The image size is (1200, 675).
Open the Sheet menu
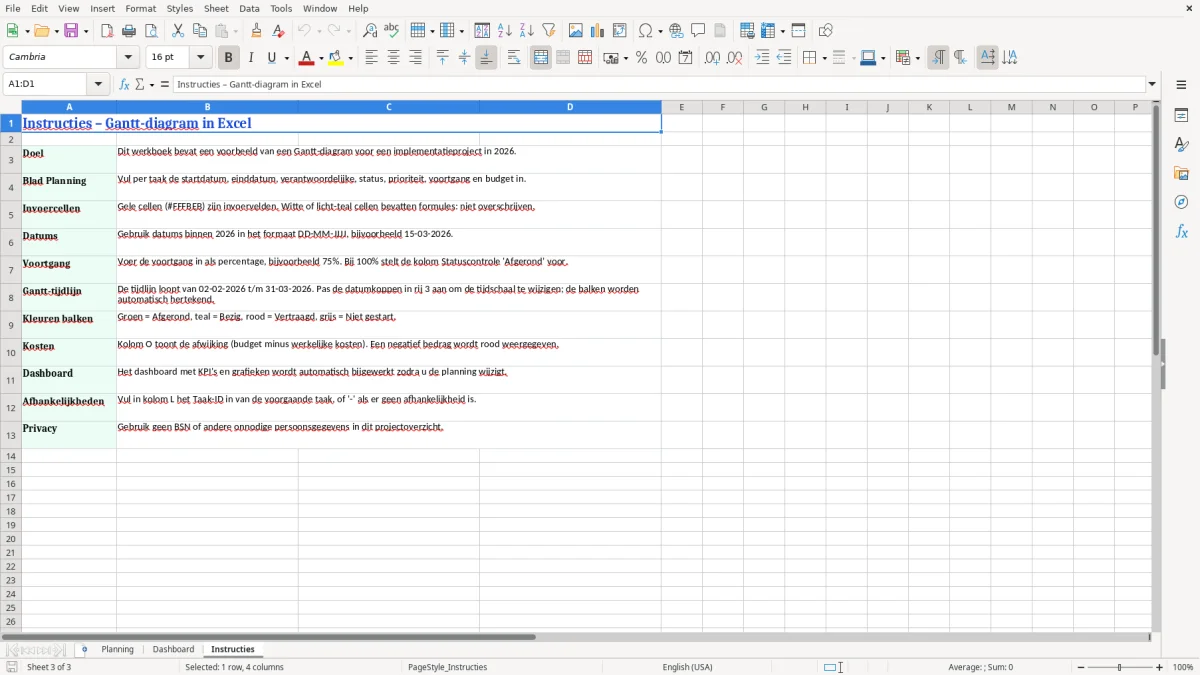[x=216, y=8]
